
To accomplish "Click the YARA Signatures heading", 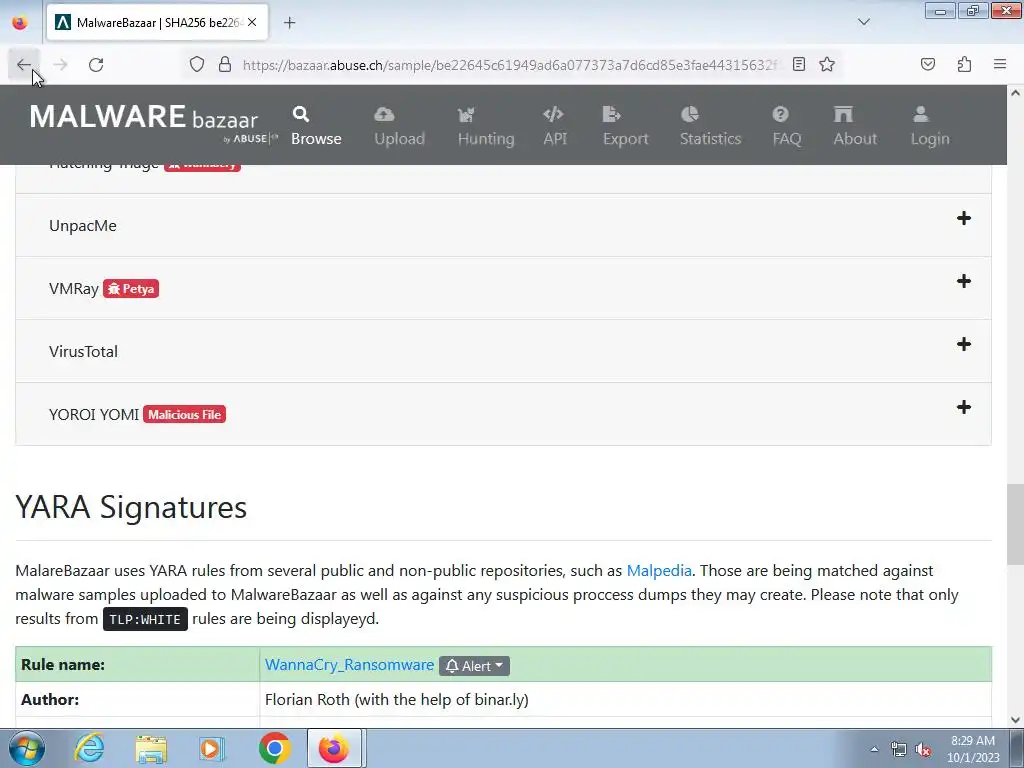I will (131, 507).
